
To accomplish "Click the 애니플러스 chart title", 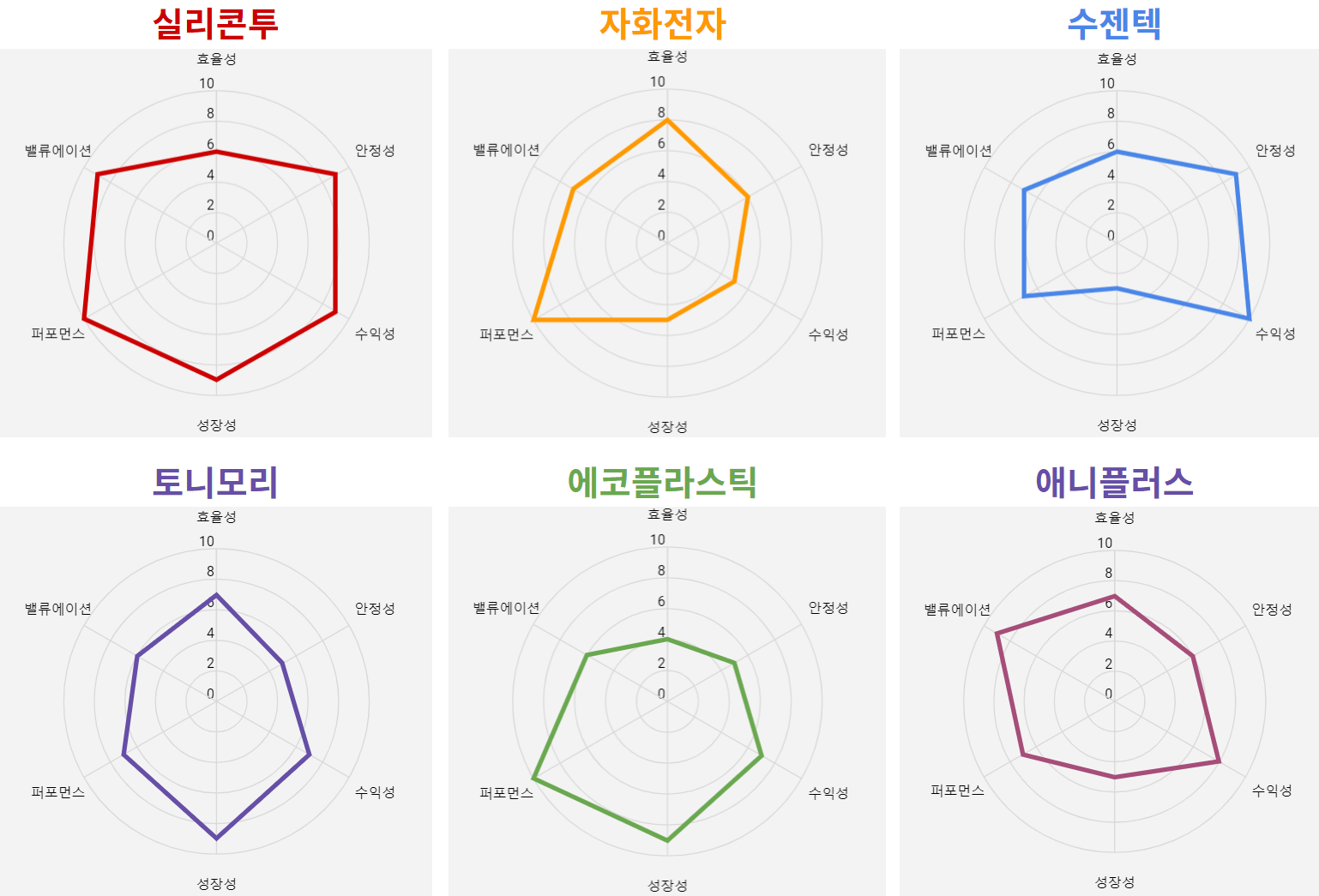I will click(1114, 482).
